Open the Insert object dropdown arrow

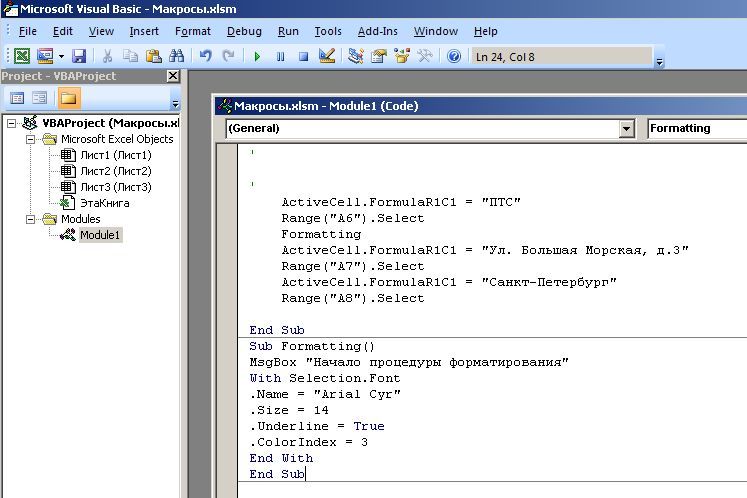pos(61,56)
